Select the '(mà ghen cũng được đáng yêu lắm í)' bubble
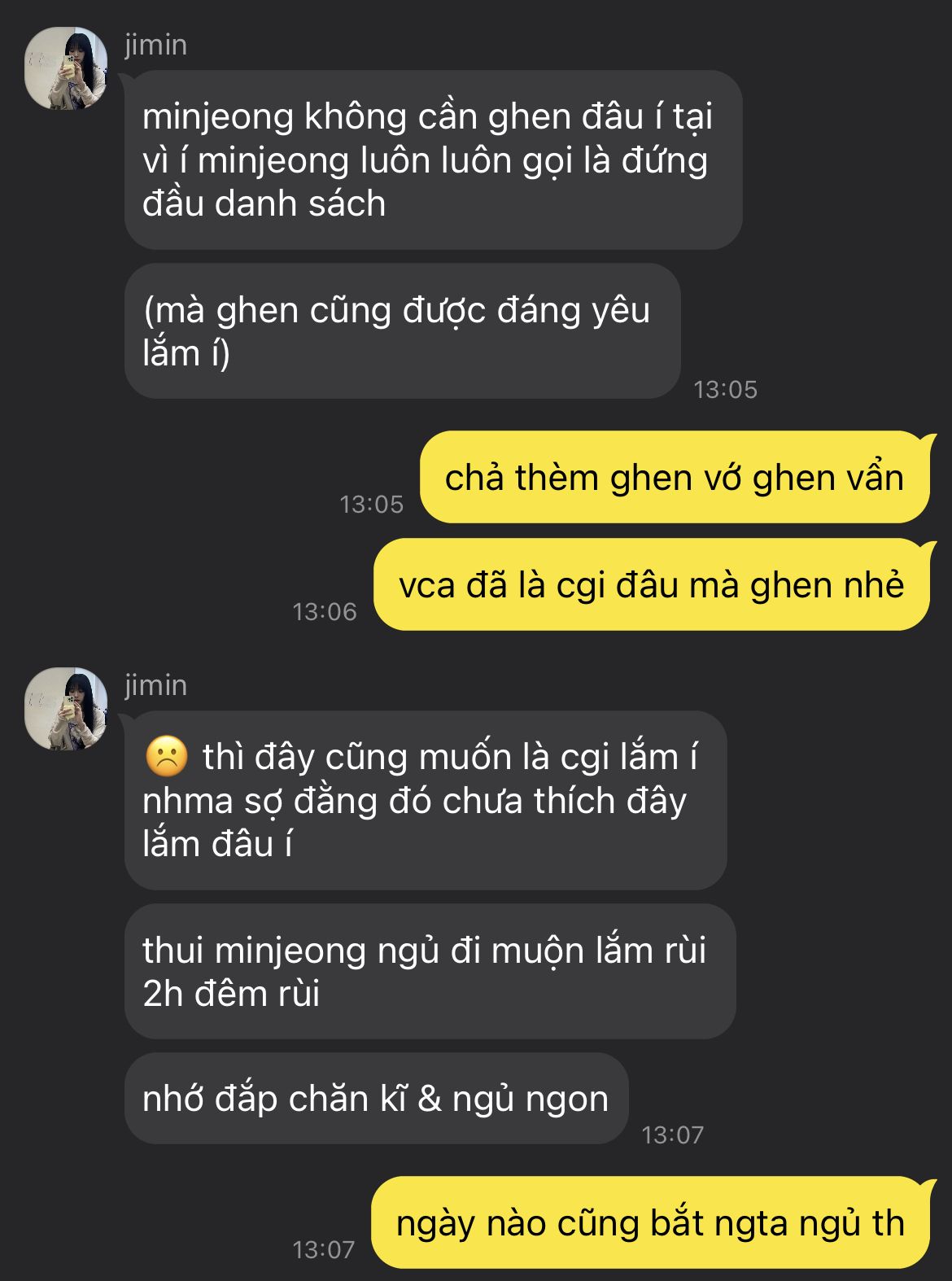This screenshot has height=1281, width=952. [x=402, y=331]
